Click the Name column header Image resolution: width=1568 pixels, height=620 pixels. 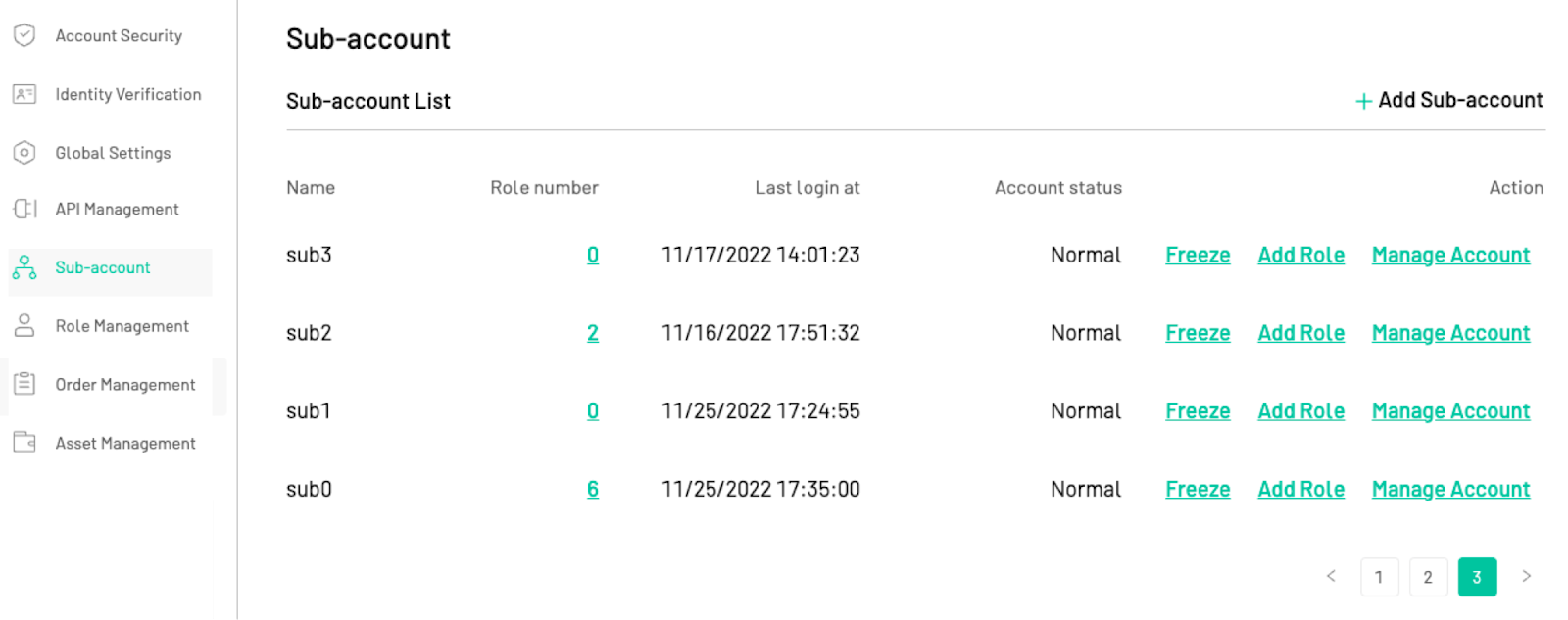tap(311, 187)
